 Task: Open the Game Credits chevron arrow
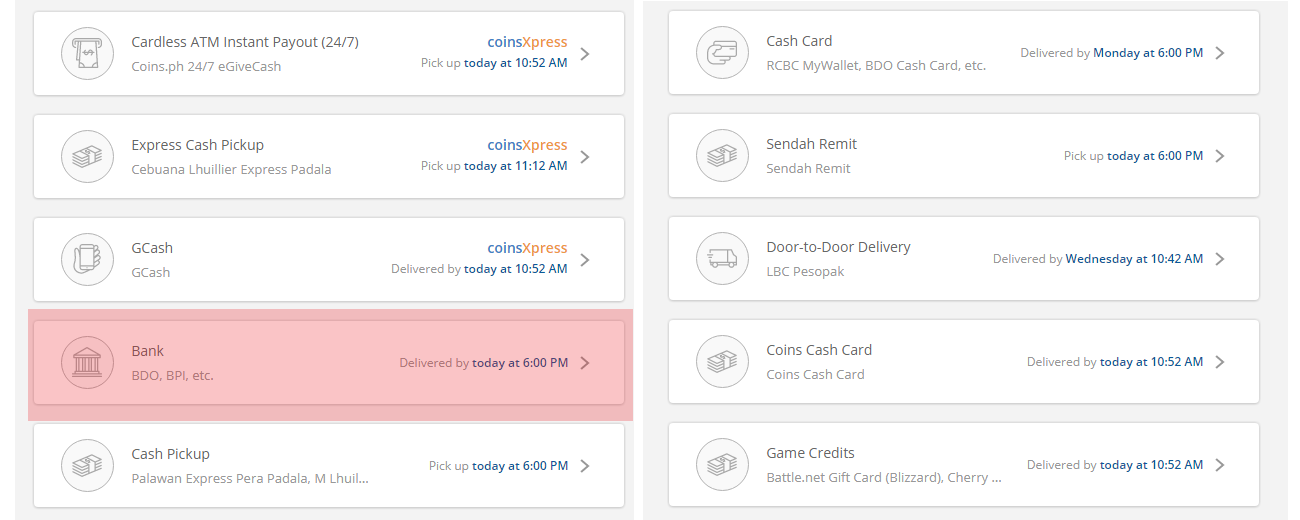(x=1219, y=465)
